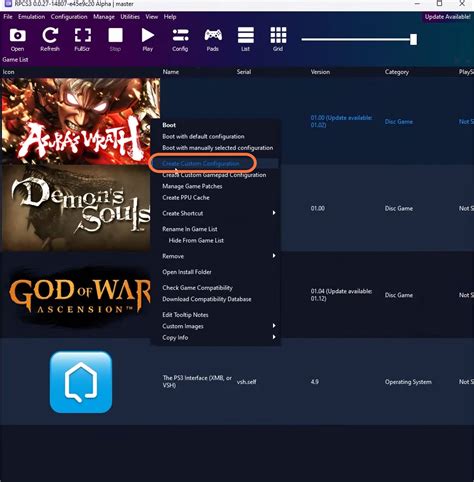This screenshot has height=482, width=474.
Task: Sort by the Icon column header
Action: click(8, 72)
